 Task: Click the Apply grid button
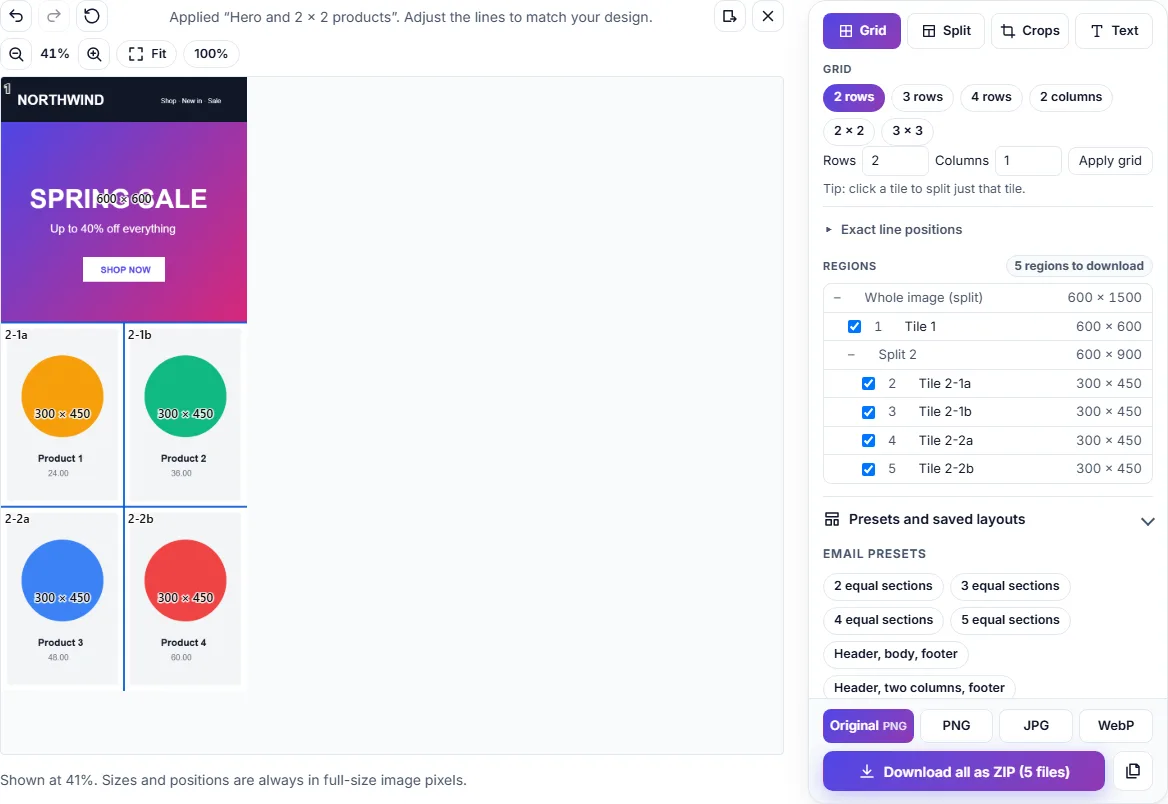tap(1110, 160)
